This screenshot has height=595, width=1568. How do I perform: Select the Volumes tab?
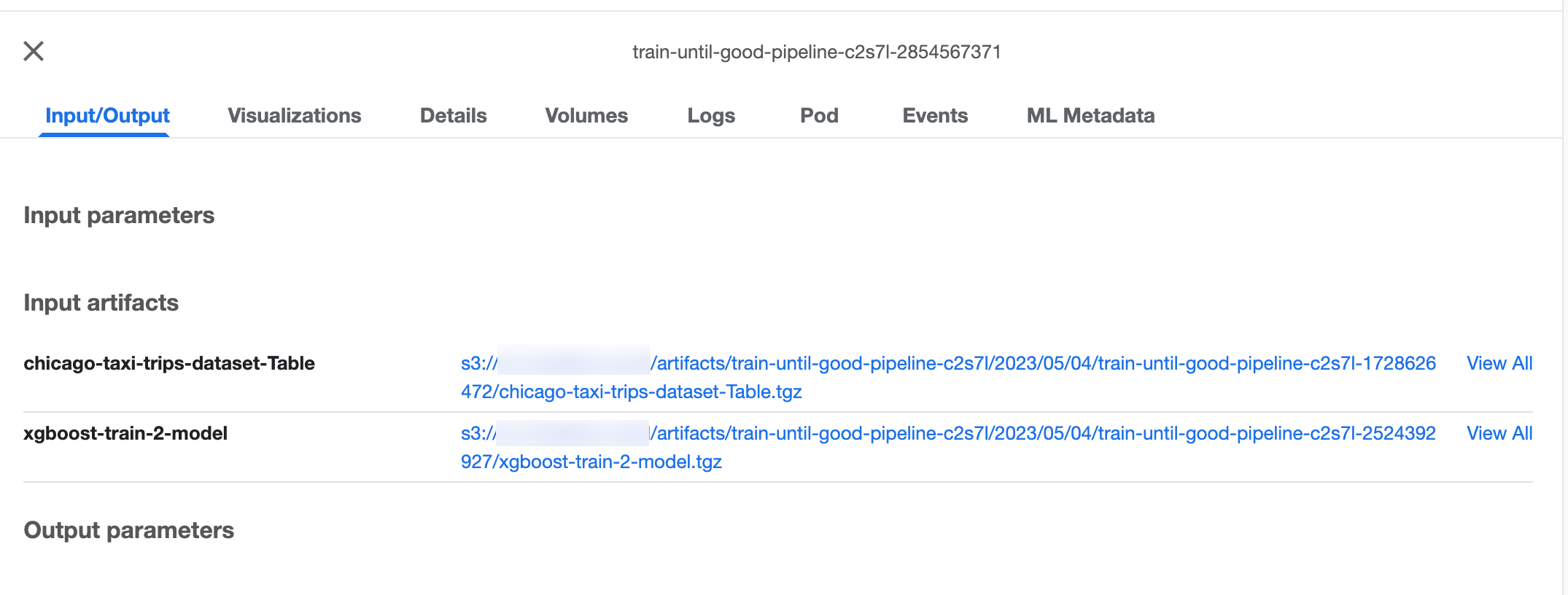click(x=586, y=115)
